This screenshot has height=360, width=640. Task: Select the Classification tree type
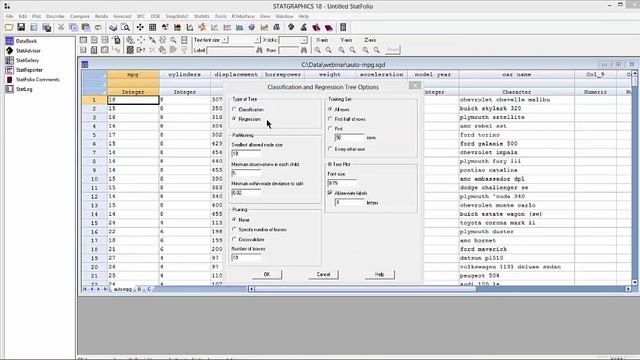(248, 109)
